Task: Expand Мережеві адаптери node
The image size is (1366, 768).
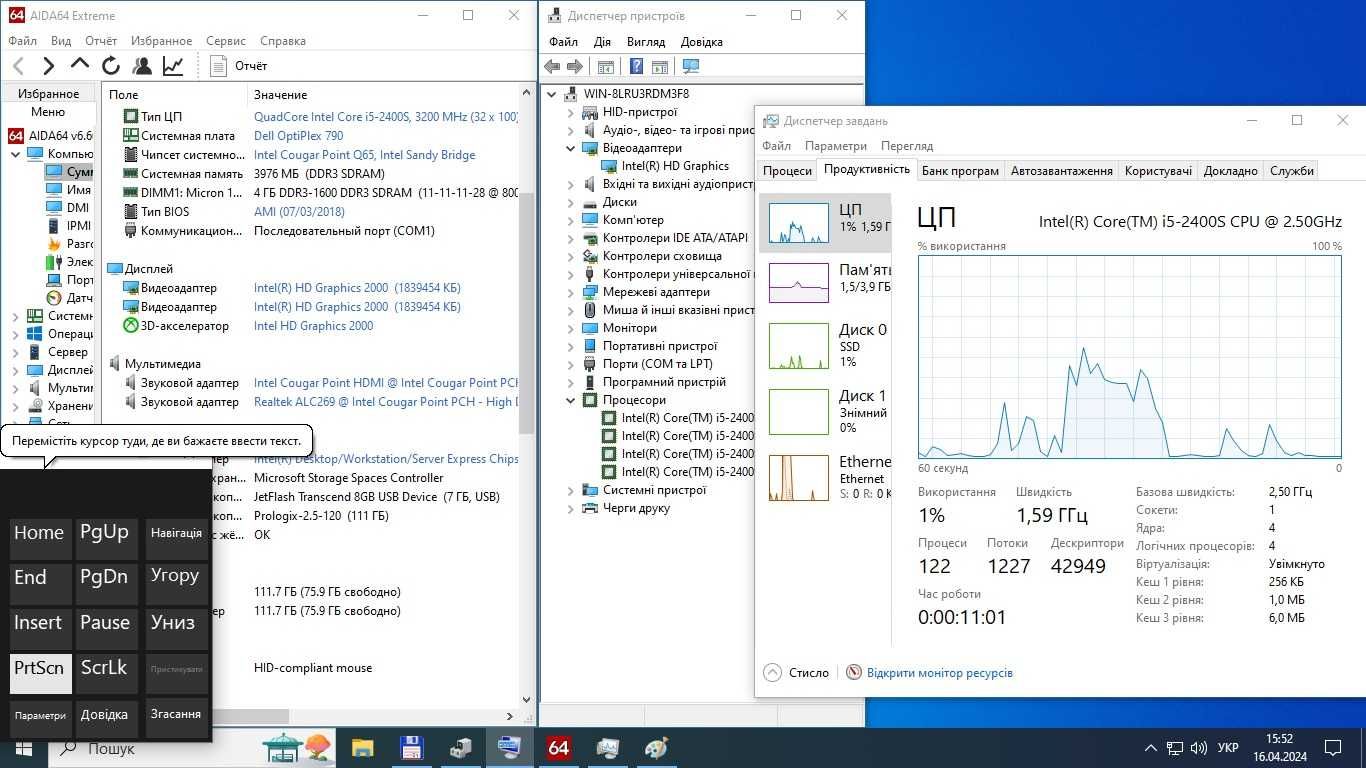Action: (x=571, y=292)
